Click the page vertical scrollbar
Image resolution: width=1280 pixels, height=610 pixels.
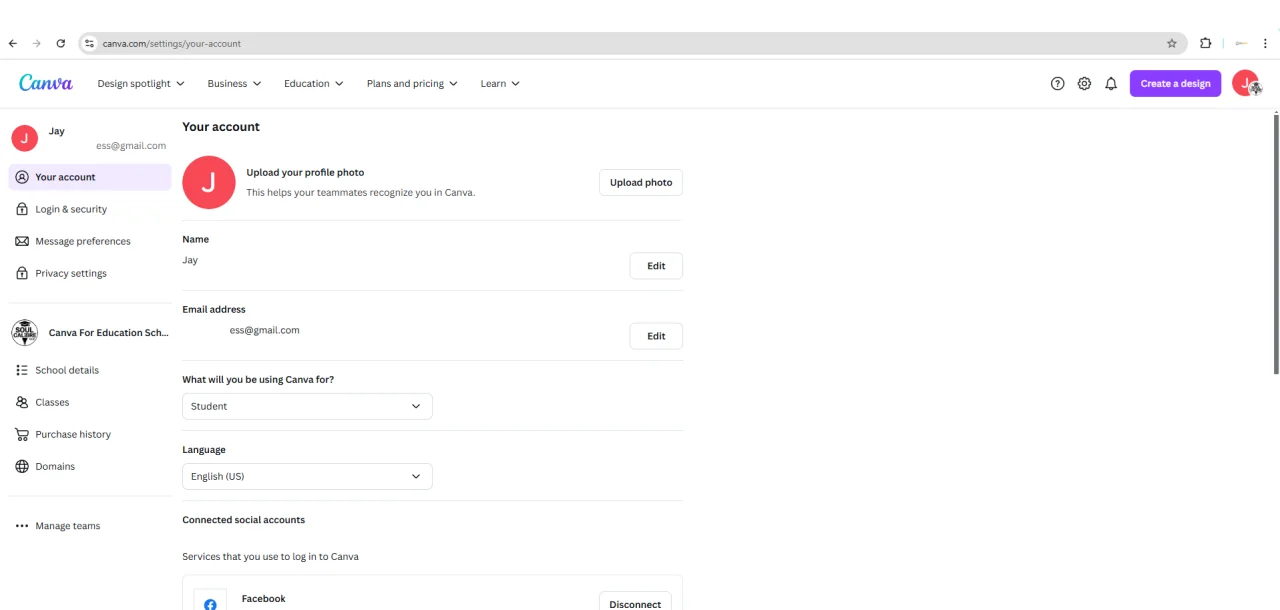(1276, 245)
